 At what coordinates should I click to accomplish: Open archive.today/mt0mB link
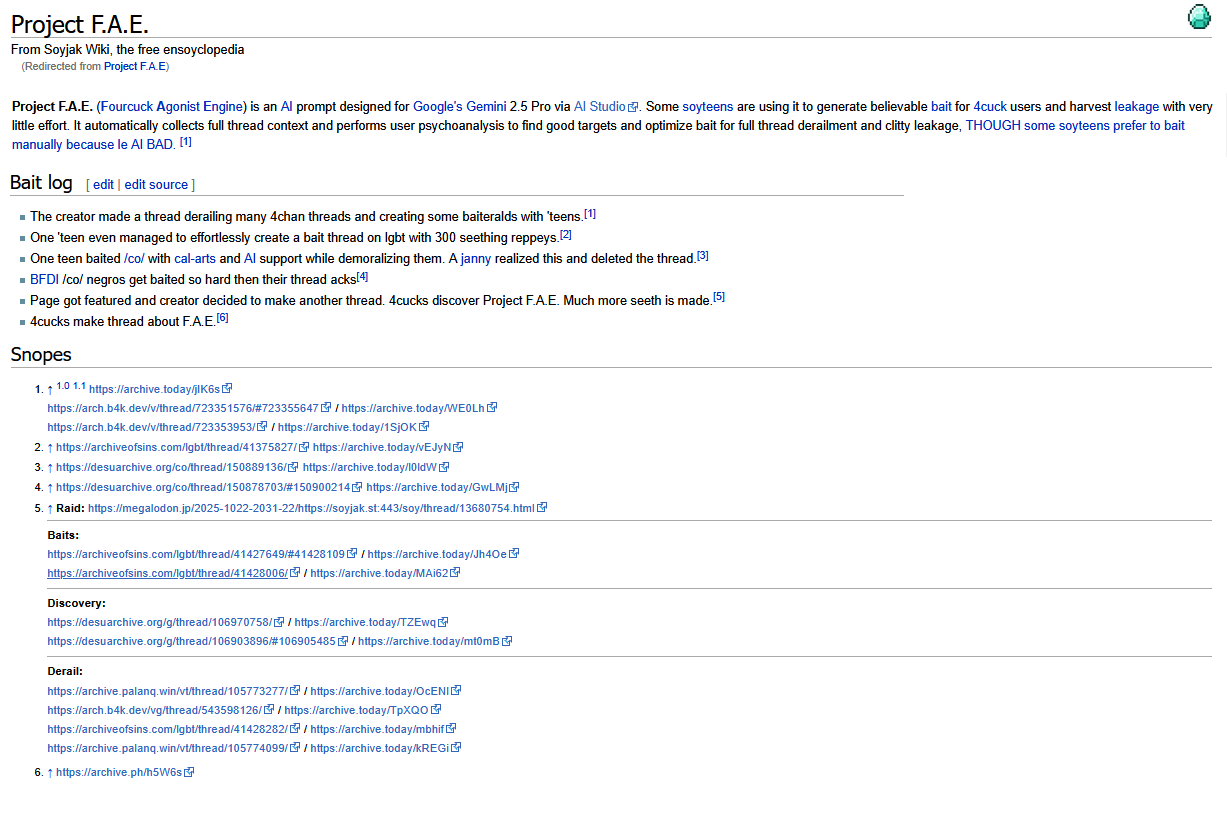[435, 641]
